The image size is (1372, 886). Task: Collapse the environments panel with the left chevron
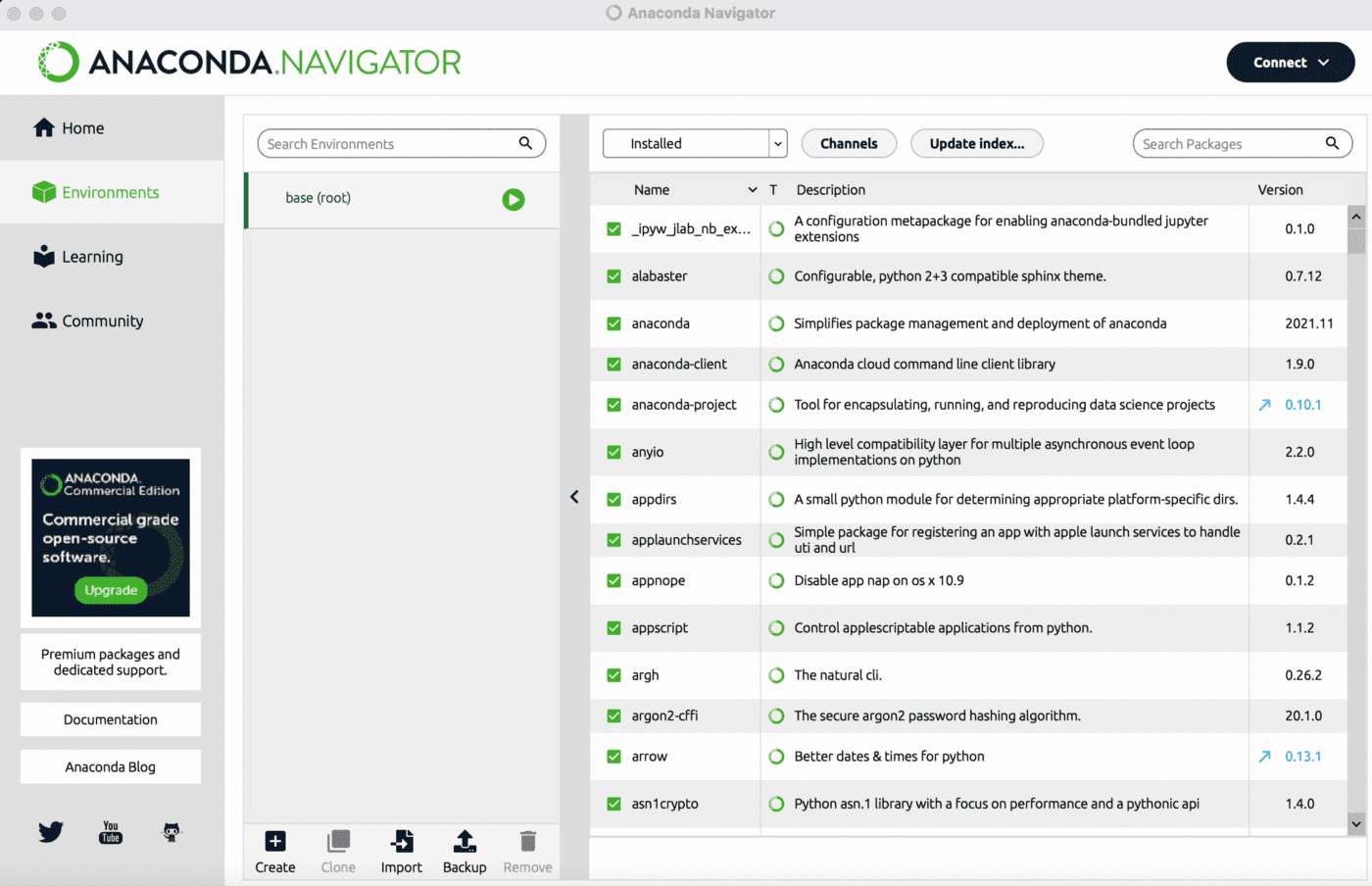pos(574,497)
